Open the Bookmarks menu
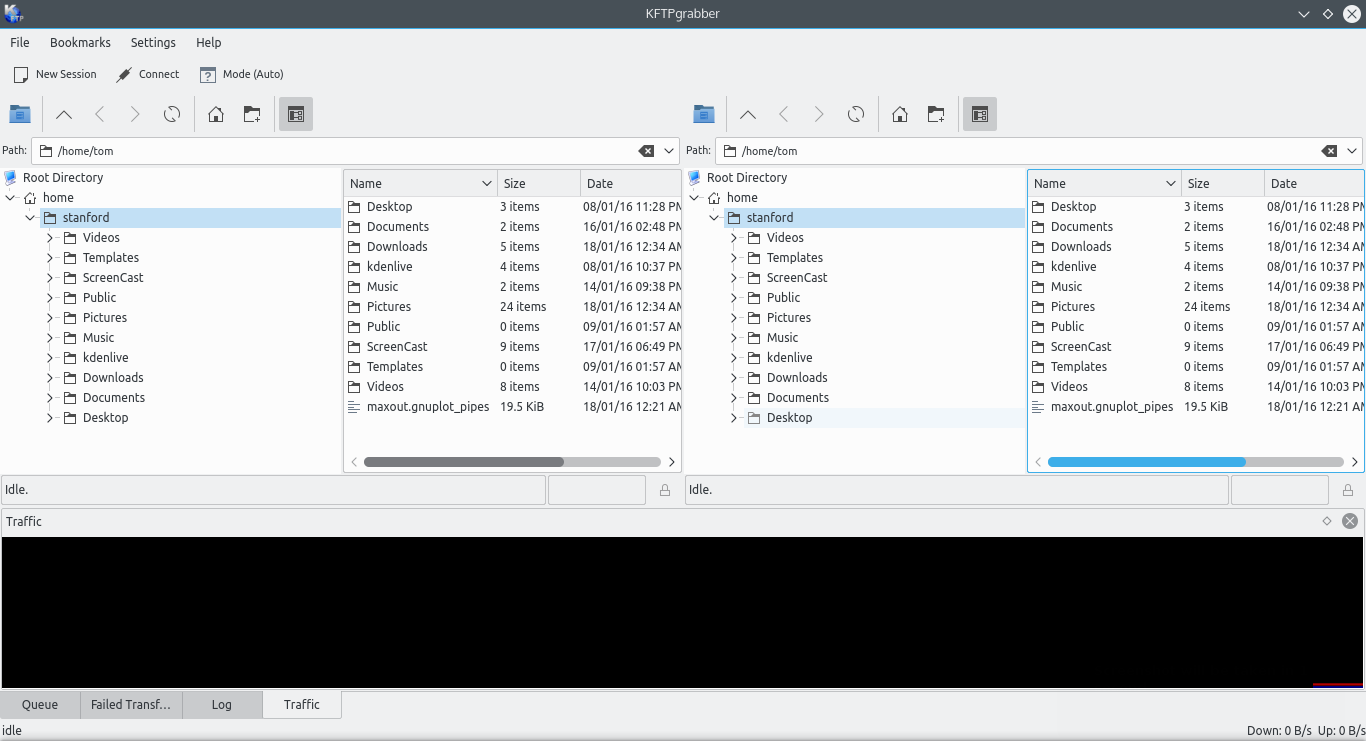1366x741 pixels. click(80, 43)
